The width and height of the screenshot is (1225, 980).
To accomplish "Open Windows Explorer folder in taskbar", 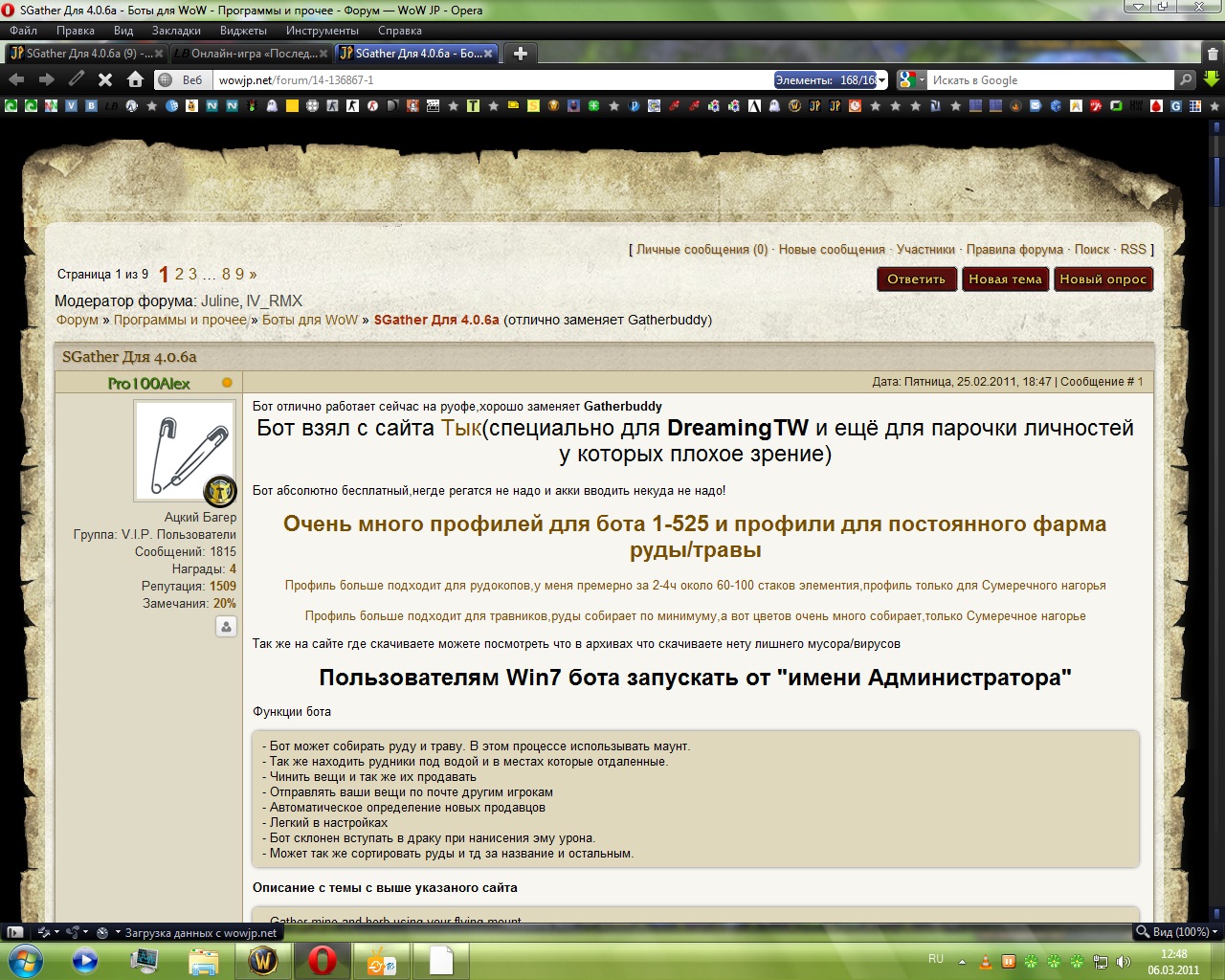I will pos(204,960).
